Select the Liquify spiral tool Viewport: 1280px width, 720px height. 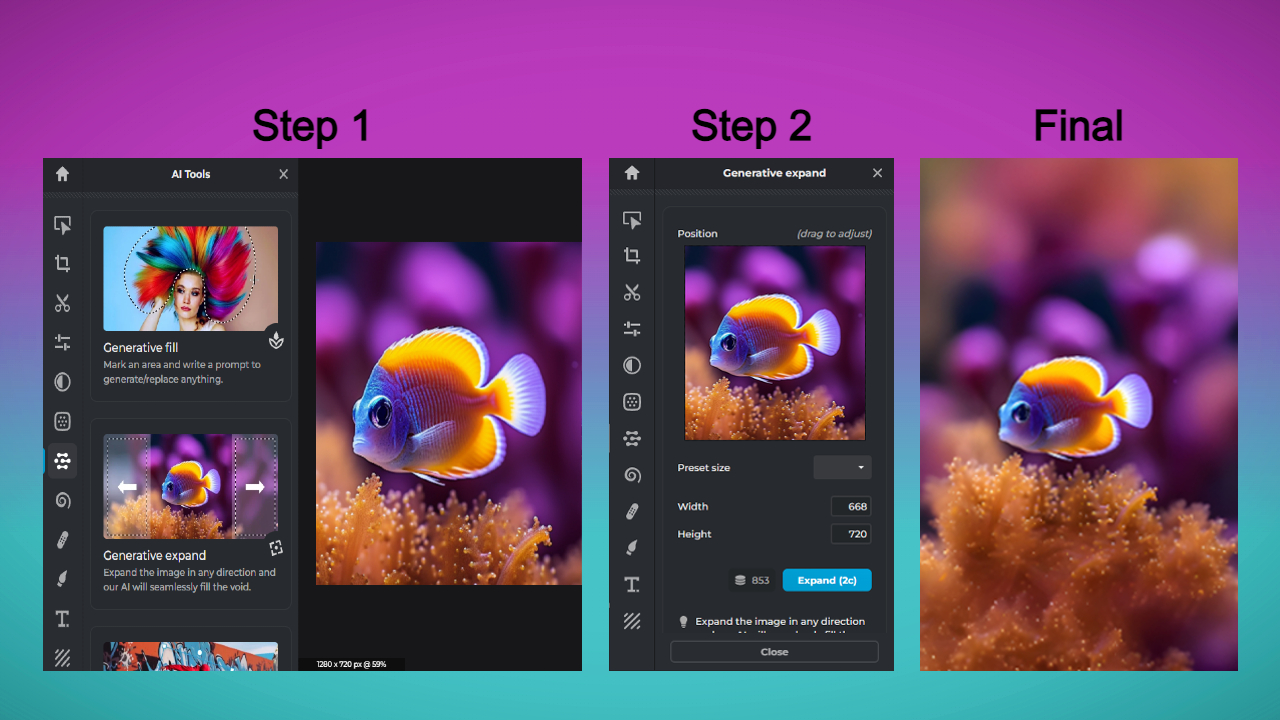pyautogui.click(x=62, y=500)
